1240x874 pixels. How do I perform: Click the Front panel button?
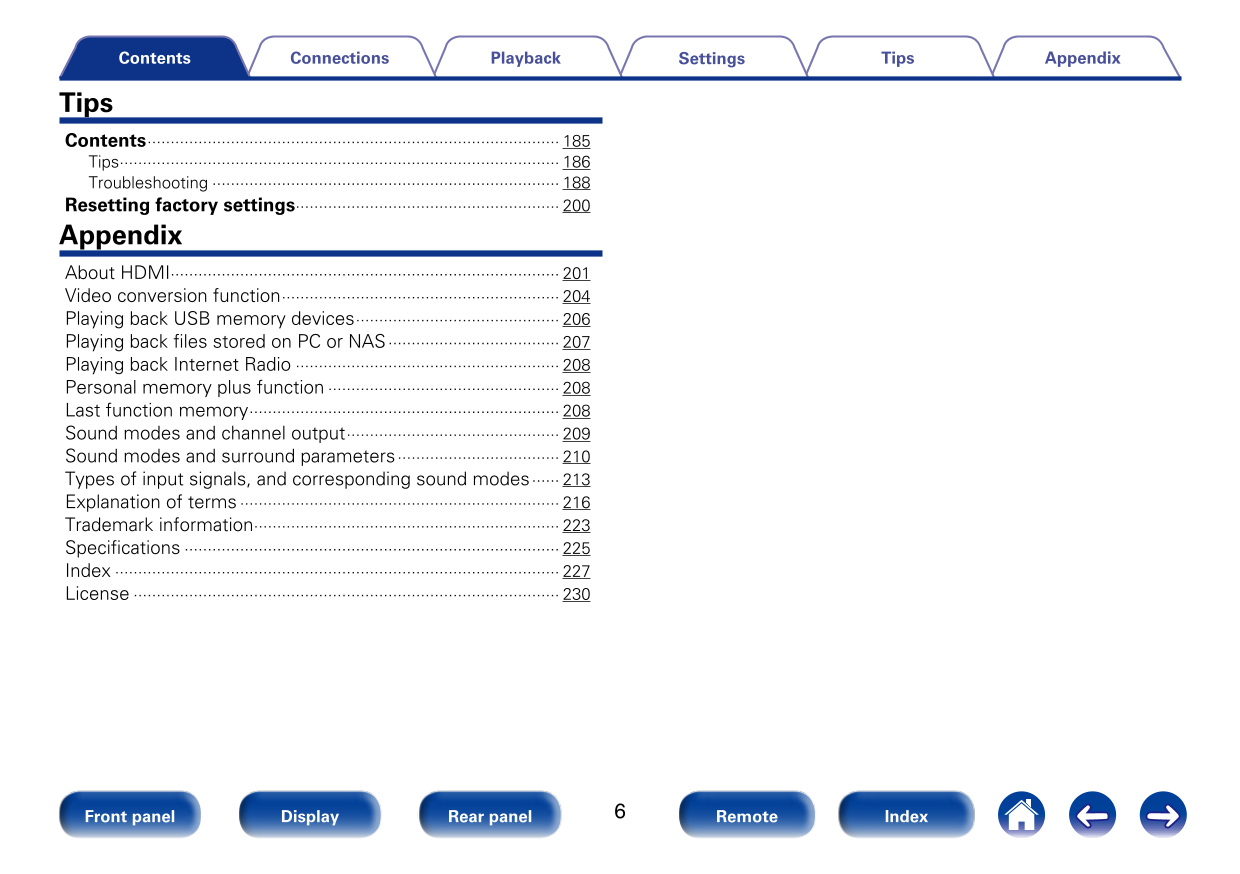(130, 816)
